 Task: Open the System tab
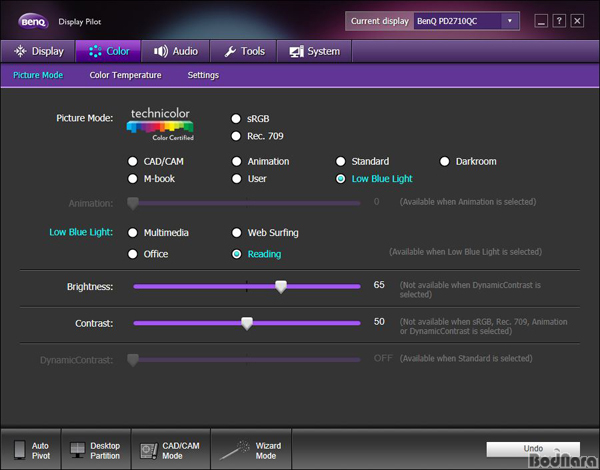pos(314,51)
